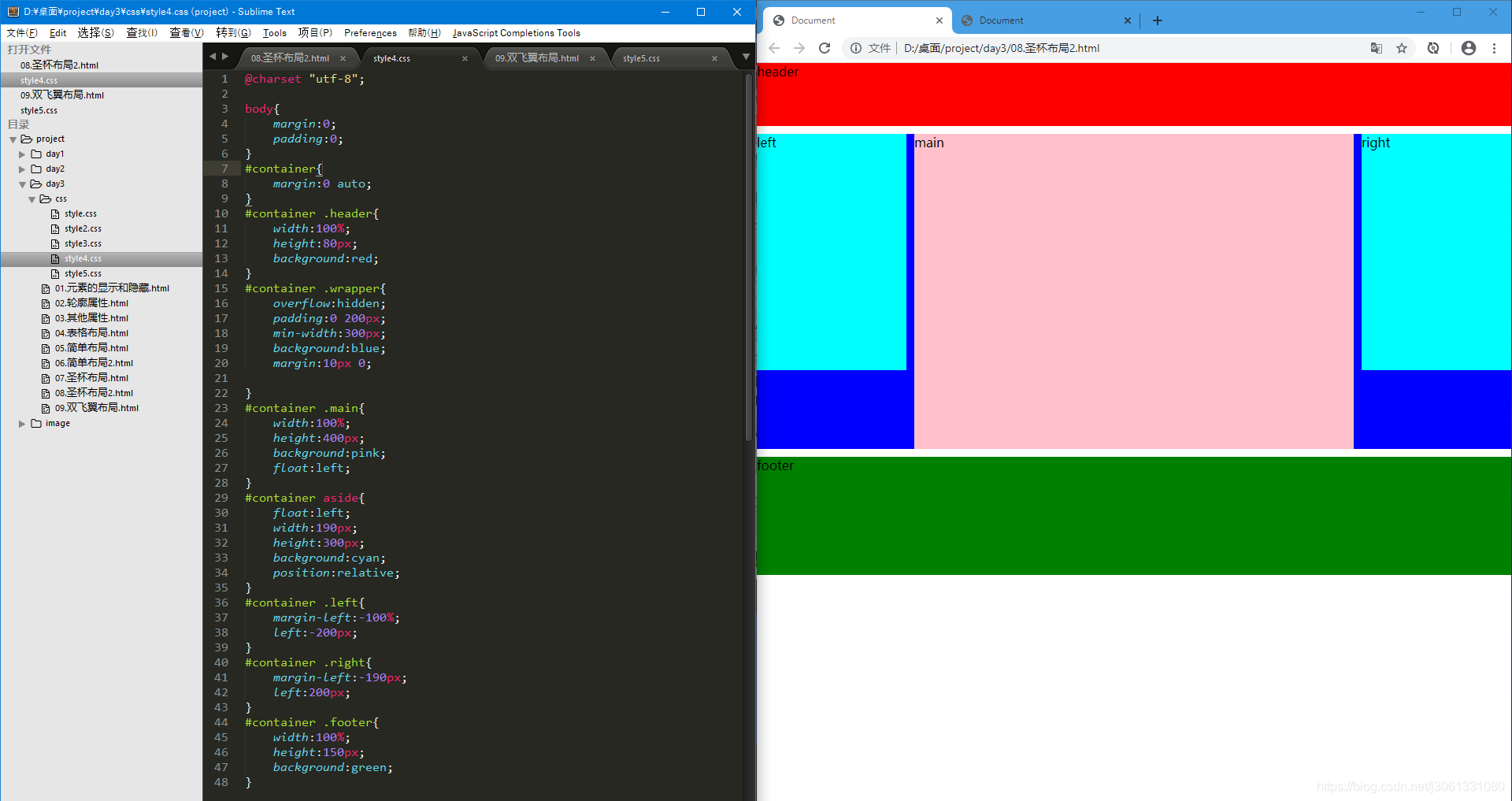This screenshot has width=1512, height=801.
Task: Switch to second Document tab in Chrome
Action: click(x=1002, y=20)
